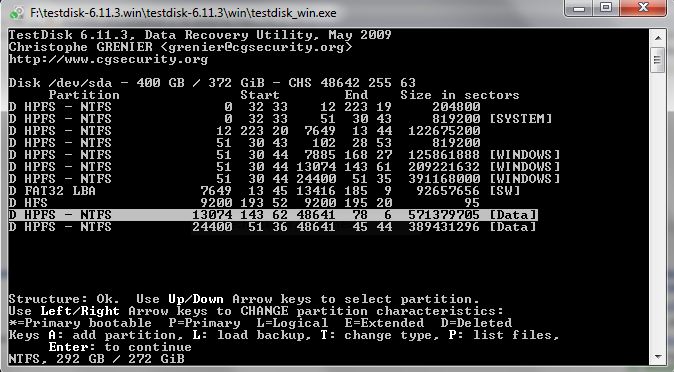The width and height of the screenshot is (674, 372).
Task: Click the scrollbar down arrow
Action: click(x=658, y=357)
